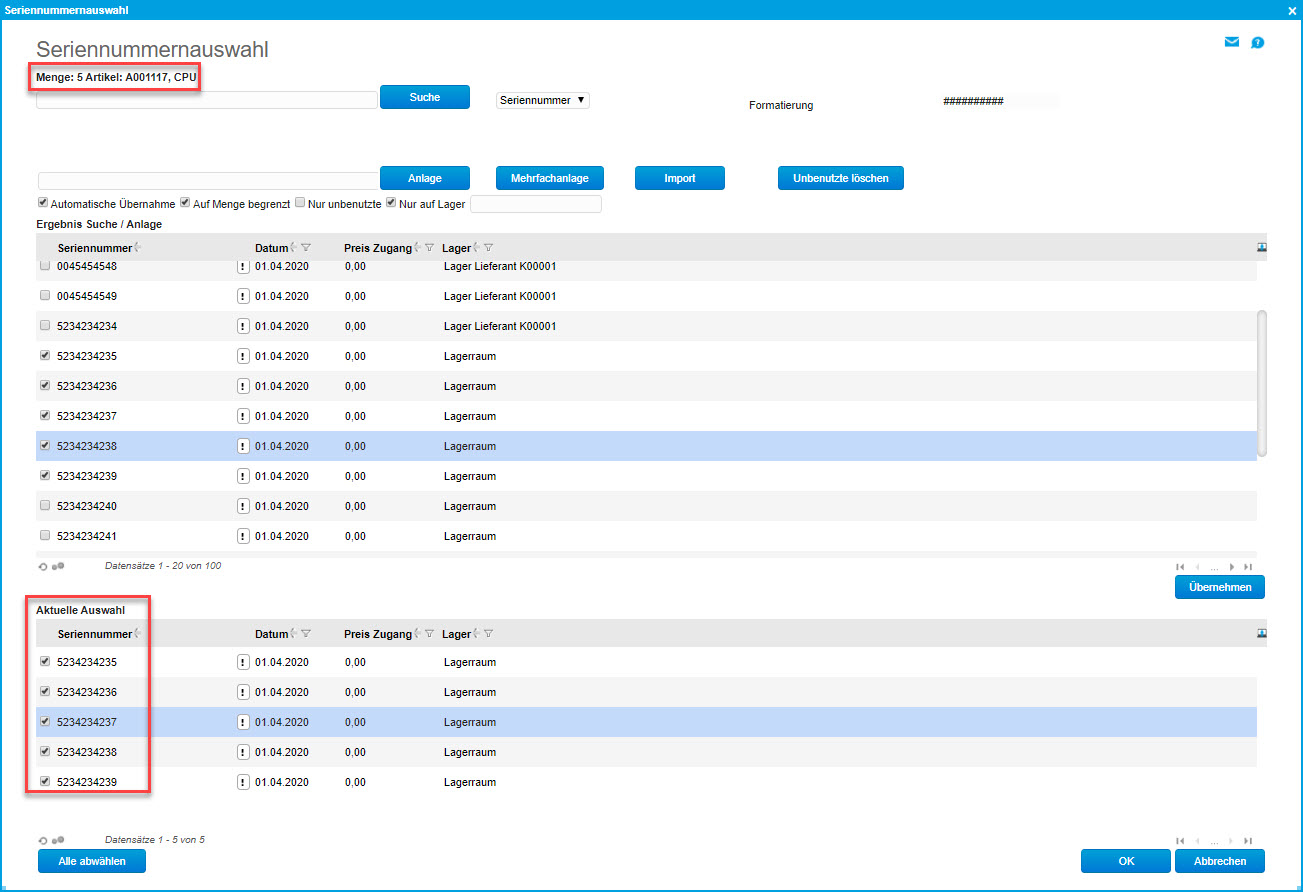This screenshot has height=892, width=1303.
Task: Click Alle abwählen
Action: 92,860
